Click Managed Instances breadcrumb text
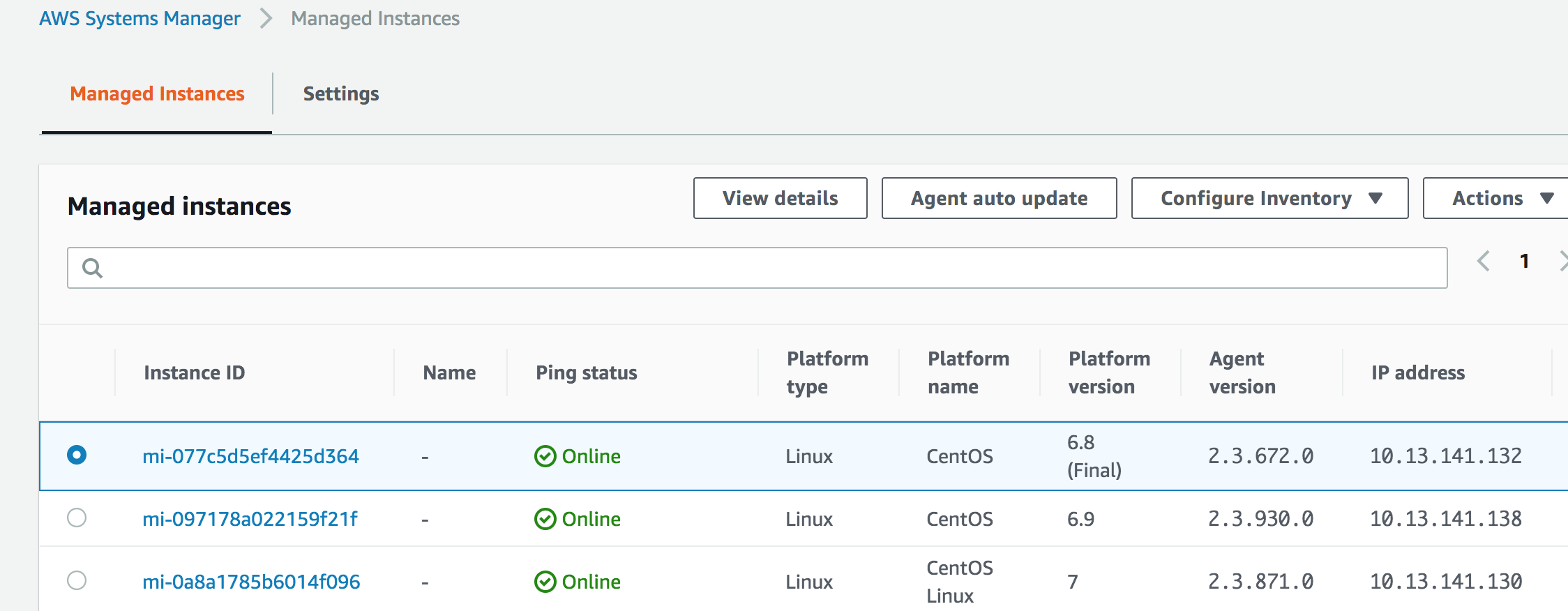 [375, 19]
